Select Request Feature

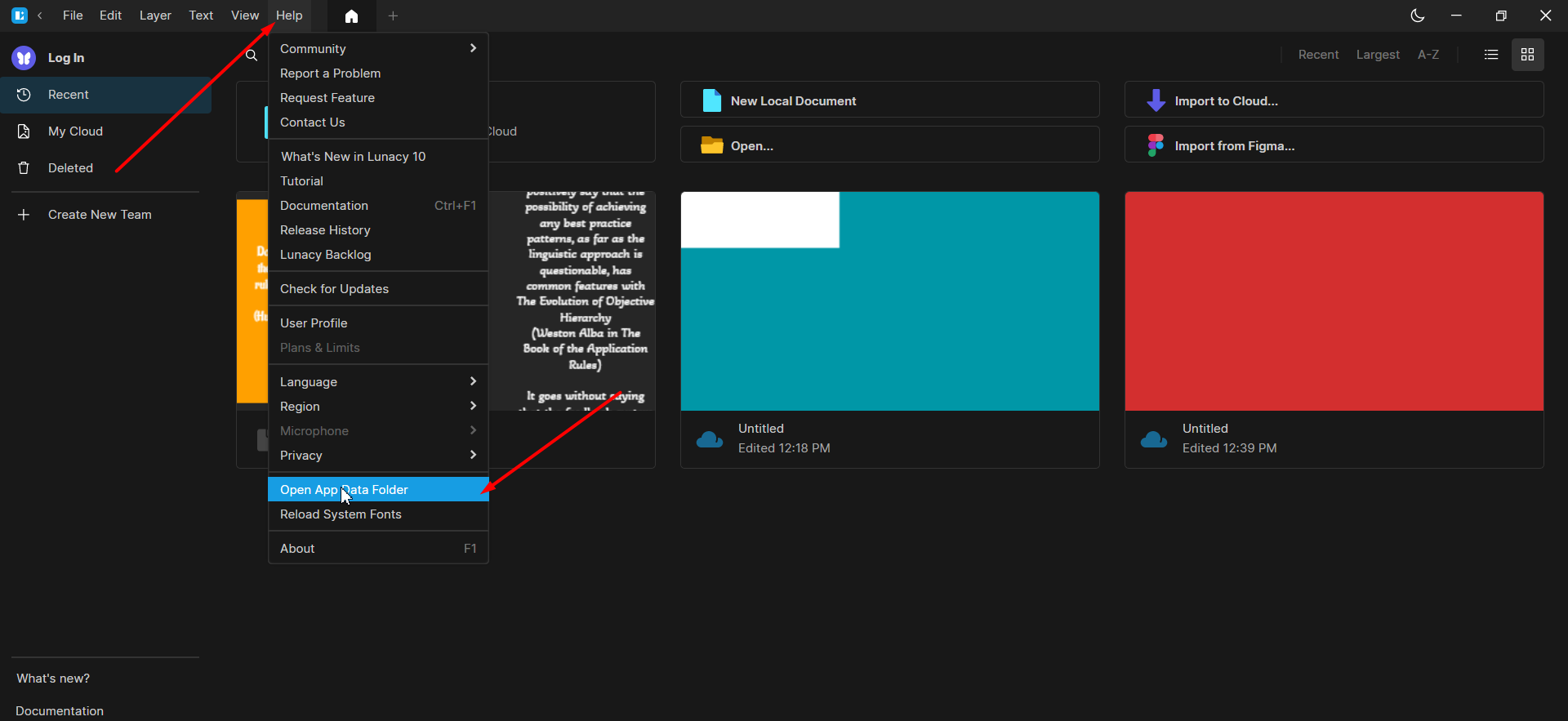tap(378, 98)
